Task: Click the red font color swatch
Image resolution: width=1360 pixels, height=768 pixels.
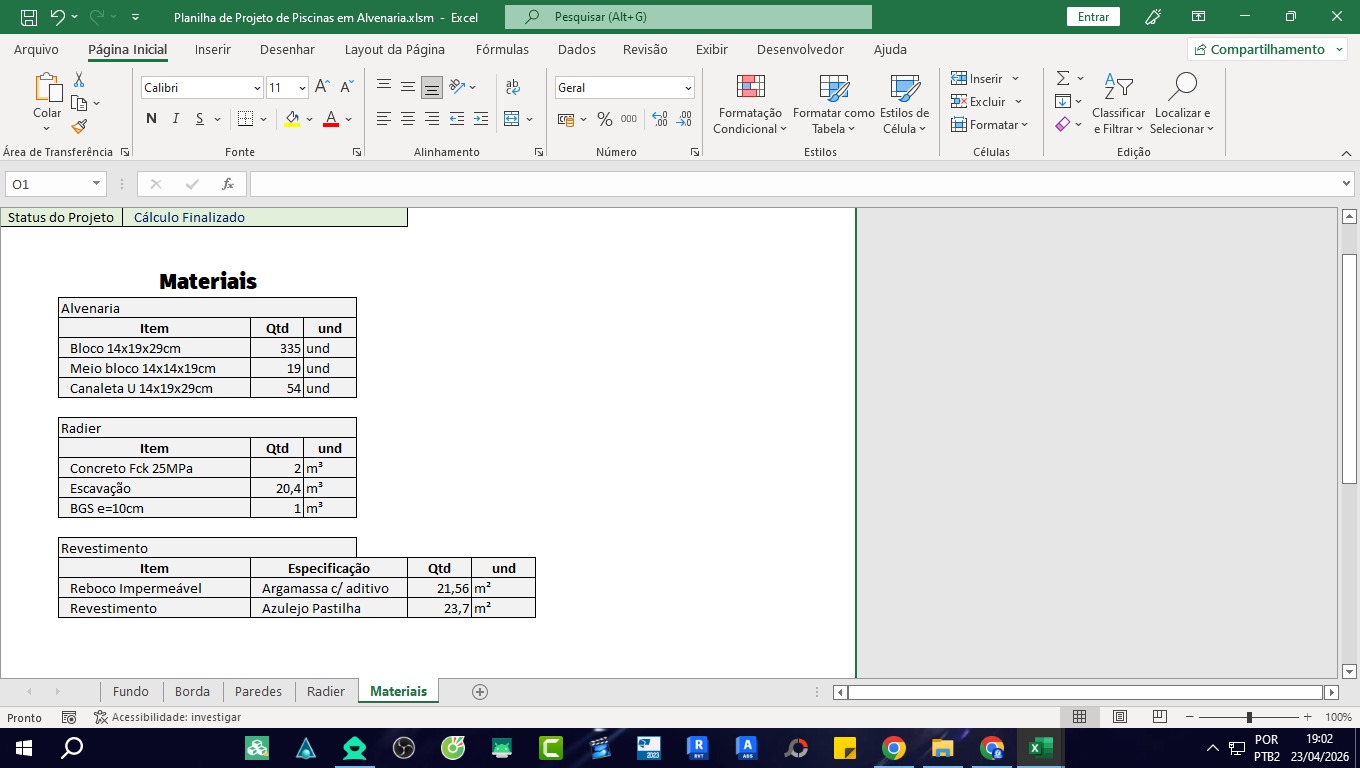Action: click(330, 119)
